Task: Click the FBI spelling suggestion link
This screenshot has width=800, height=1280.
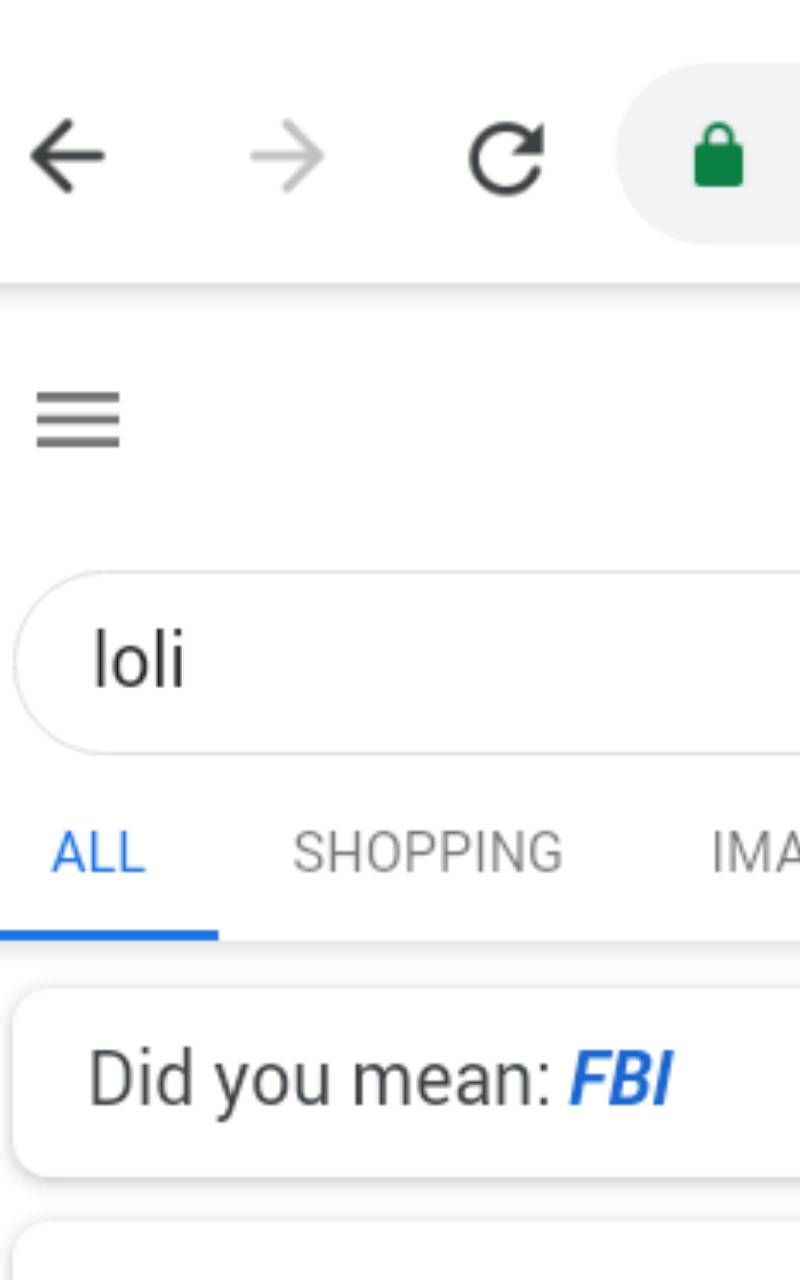Action: [x=620, y=1077]
